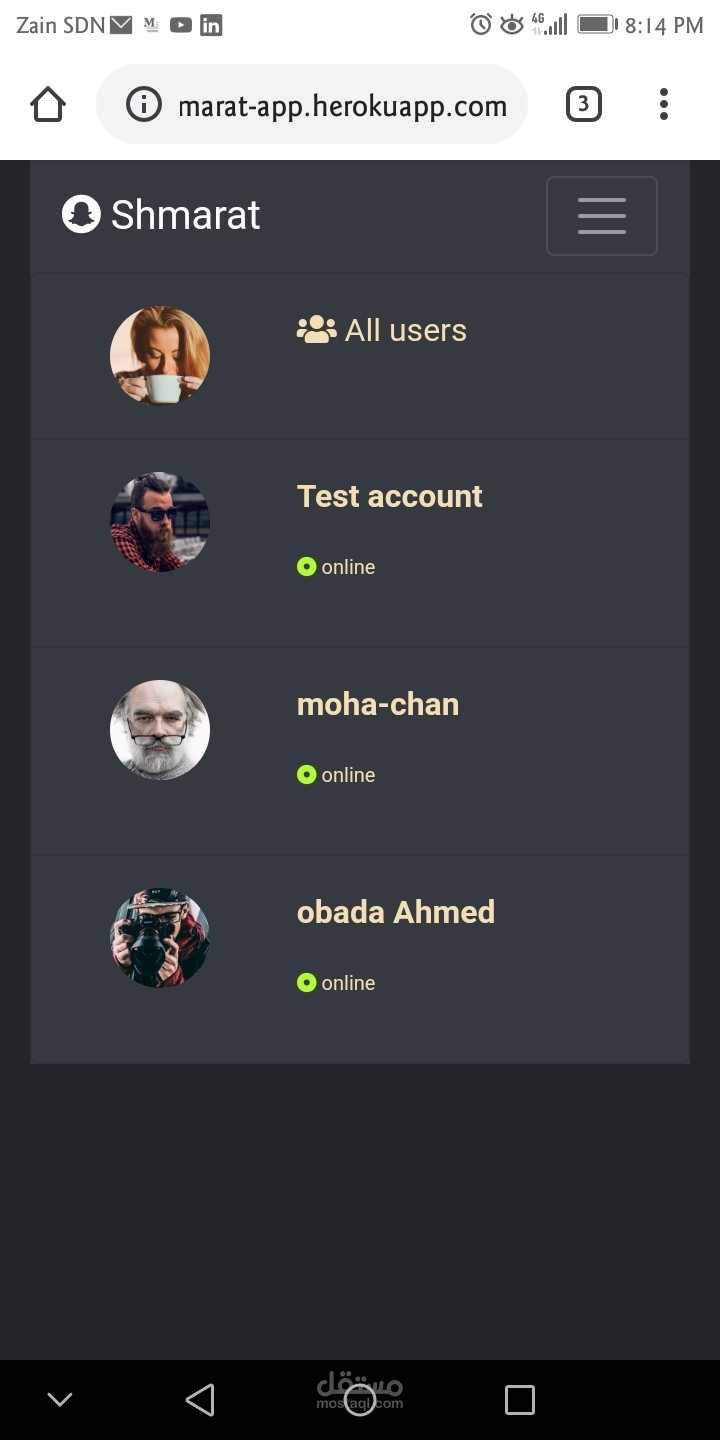Open chat with moha-chan
The height and width of the screenshot is (1440, 720).
click(377, 704)
